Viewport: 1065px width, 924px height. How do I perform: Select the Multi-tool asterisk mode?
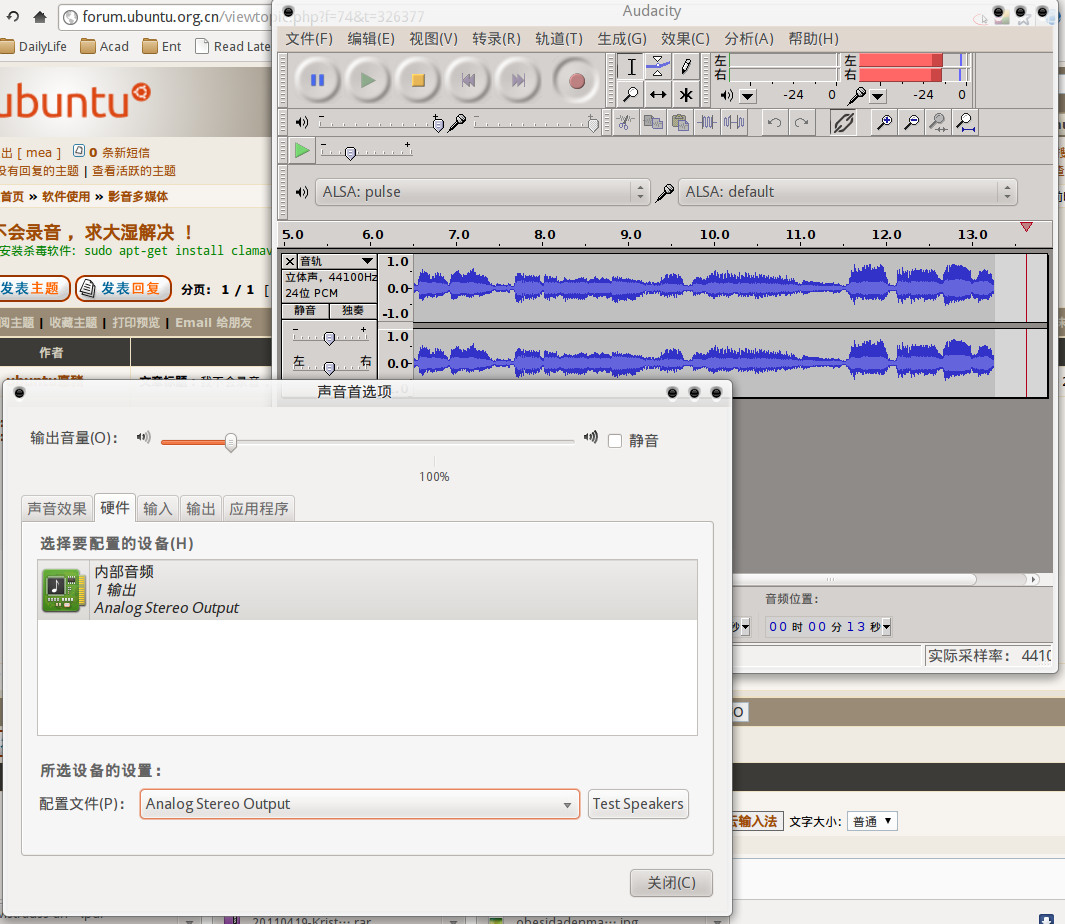[x=685, y=94]
